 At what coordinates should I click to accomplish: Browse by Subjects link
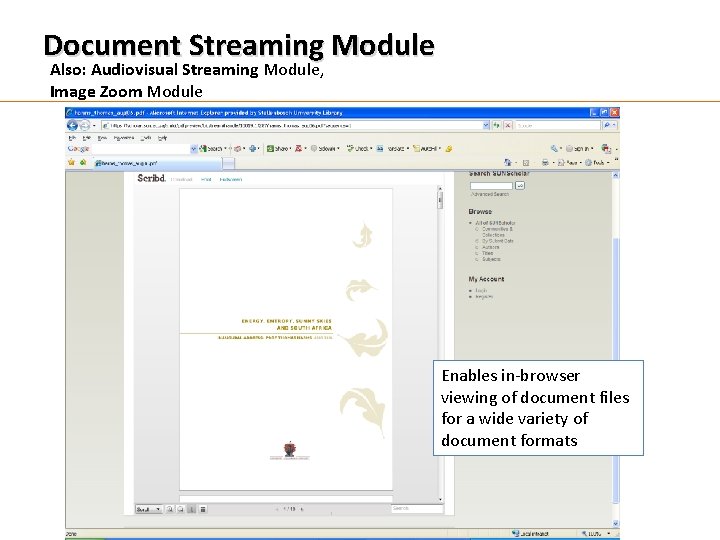pyautogui.click(x=491, y=259)
